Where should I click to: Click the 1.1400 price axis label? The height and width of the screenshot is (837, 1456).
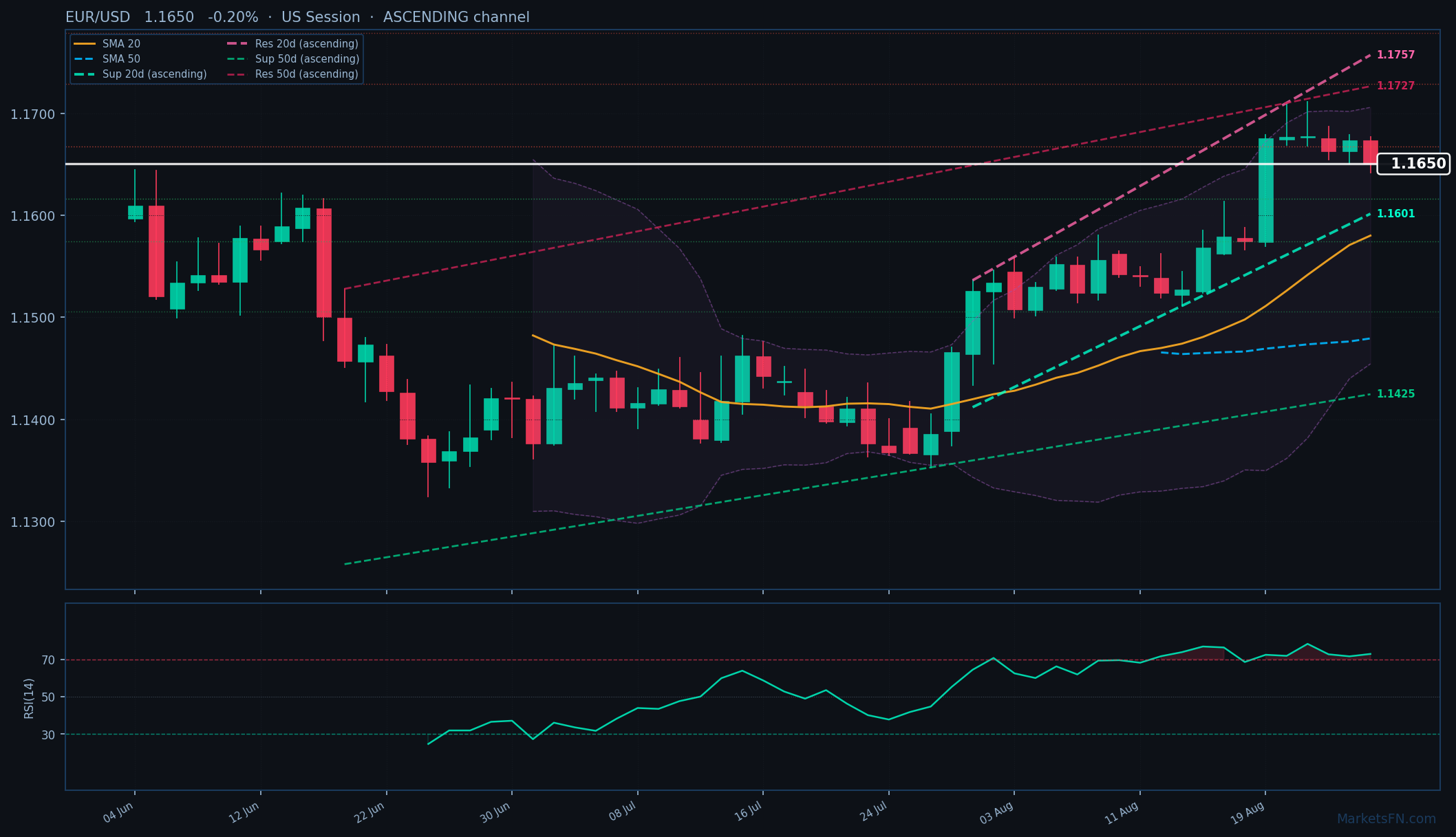(33, 420)
